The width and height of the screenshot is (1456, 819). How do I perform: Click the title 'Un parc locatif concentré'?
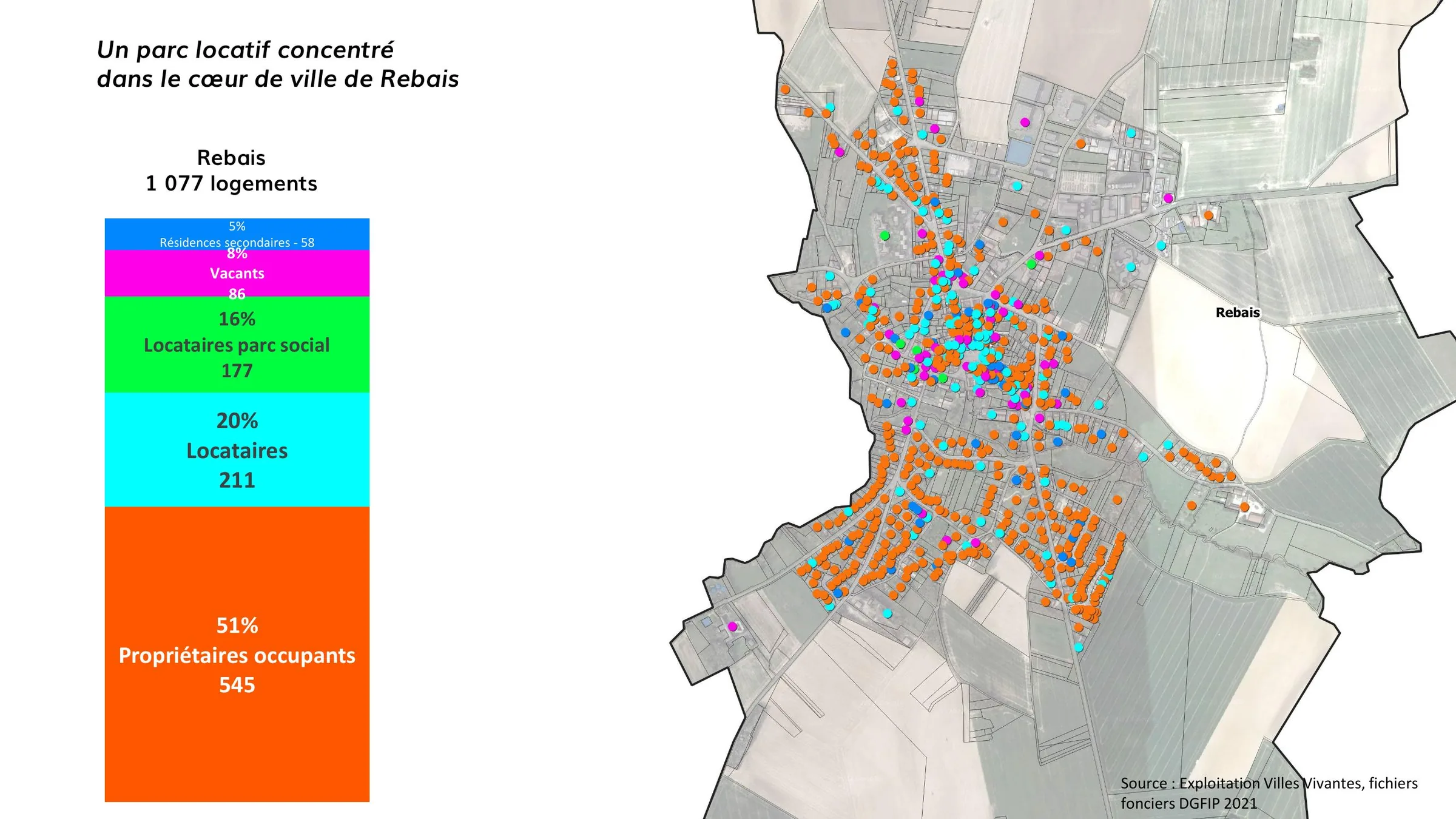coord(245,50)
